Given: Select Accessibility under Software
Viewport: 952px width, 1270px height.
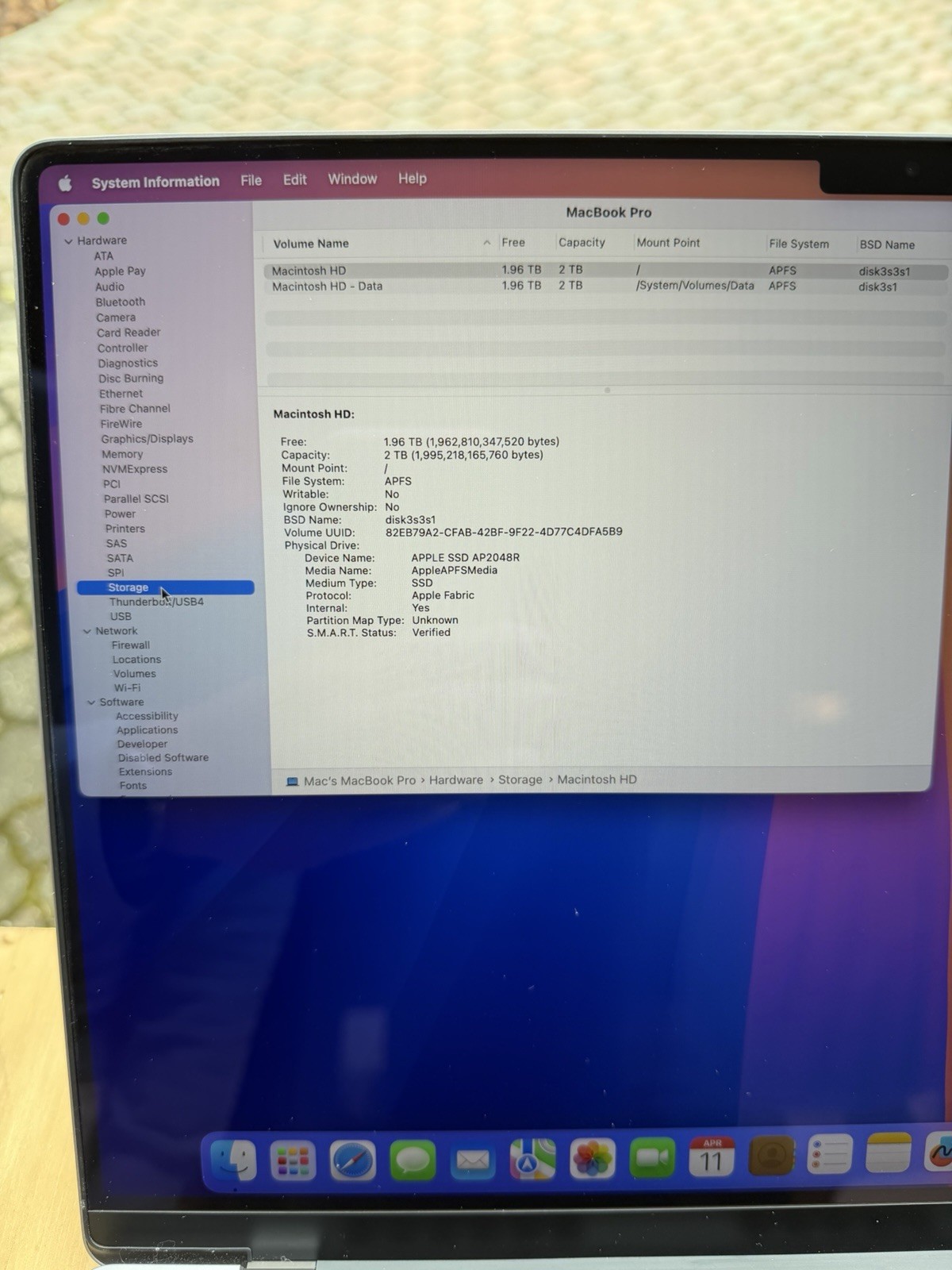Looking at the screenshot, I should (x=147, y=715).
